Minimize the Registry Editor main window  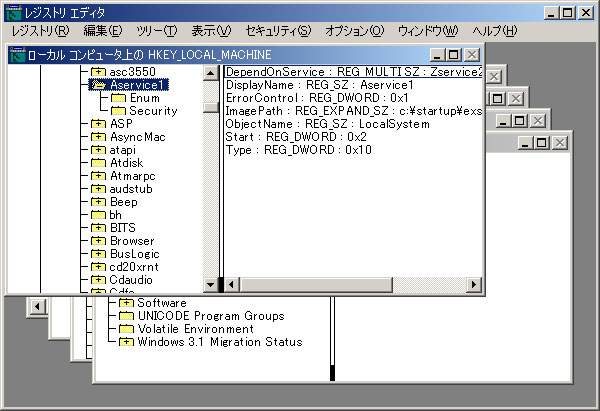pyautogui.click(x=551, y=13)
